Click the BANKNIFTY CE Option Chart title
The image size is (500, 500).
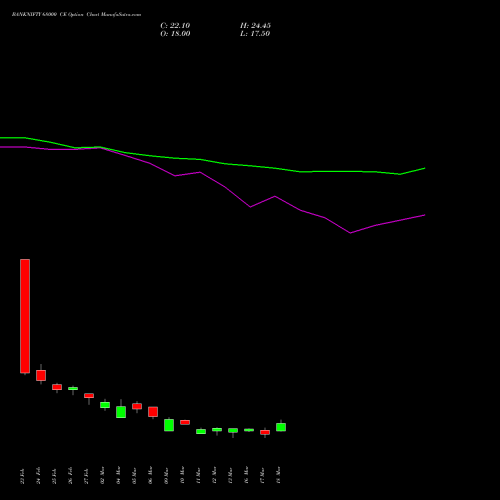[76, 15]
